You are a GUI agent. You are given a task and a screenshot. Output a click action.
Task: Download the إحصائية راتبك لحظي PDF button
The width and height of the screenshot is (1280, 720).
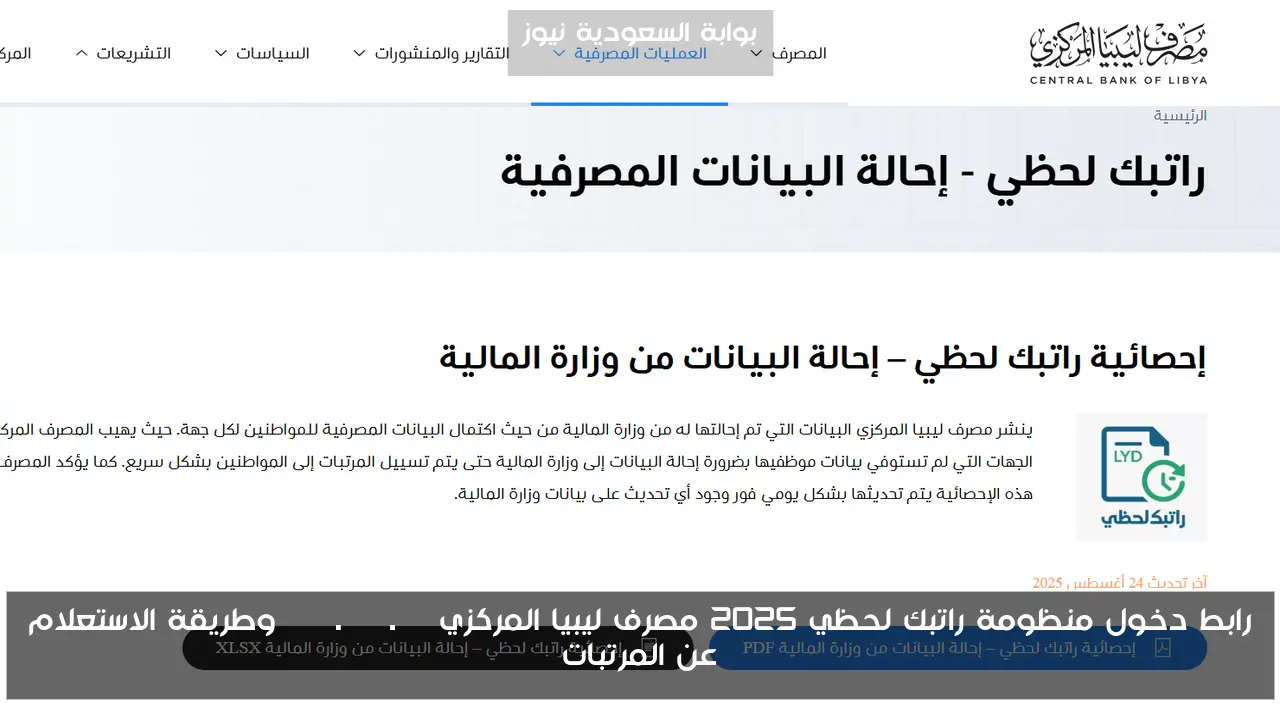pyautogui.click(x=958, y=648)
